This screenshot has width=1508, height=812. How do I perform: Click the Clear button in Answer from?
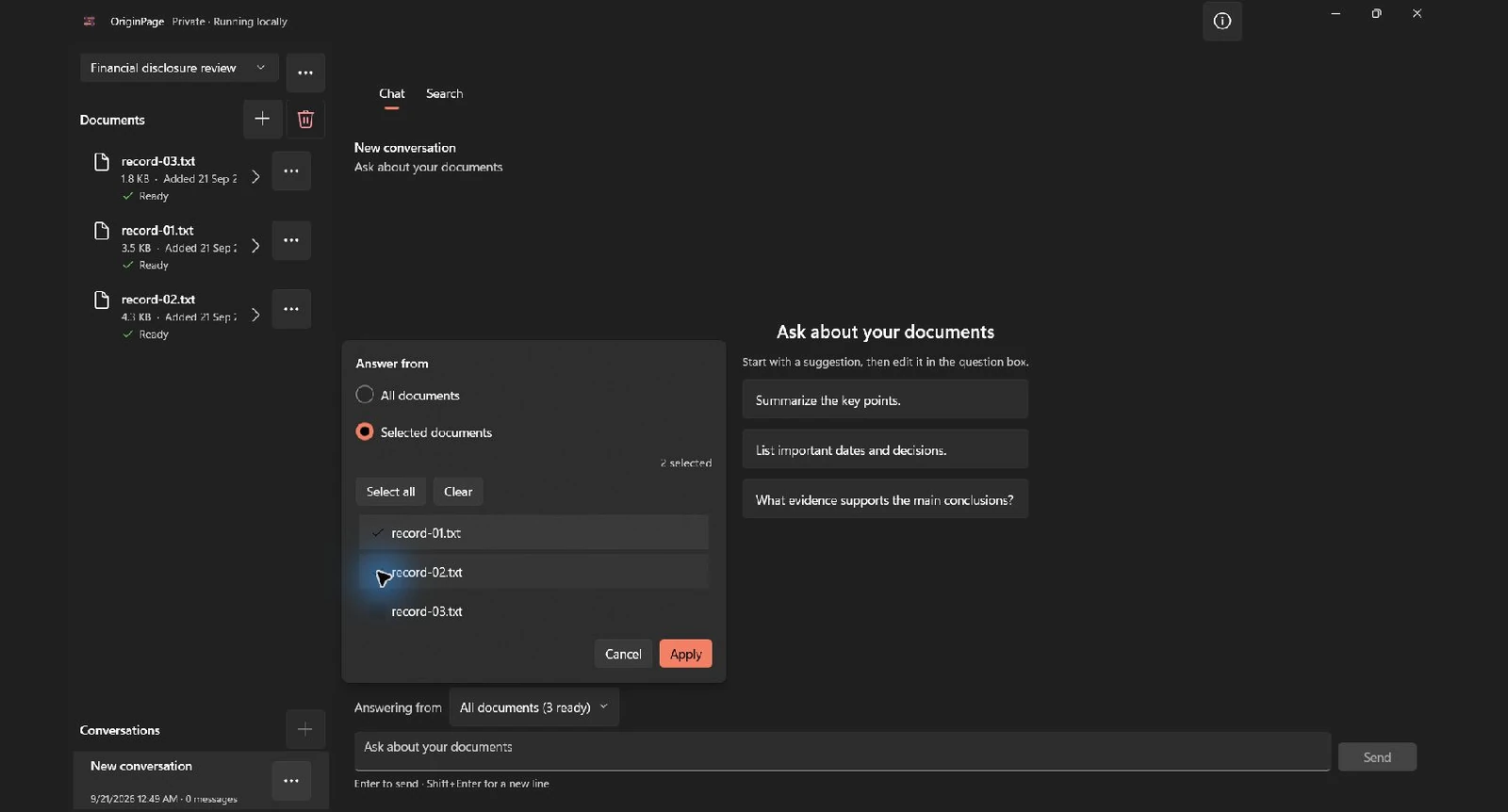point(458,492)
